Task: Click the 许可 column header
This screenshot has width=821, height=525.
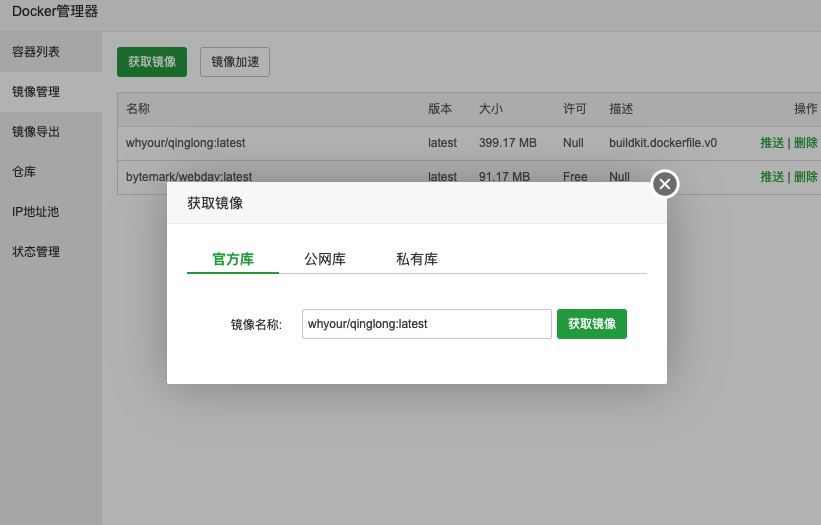Action: coord(575,109)
